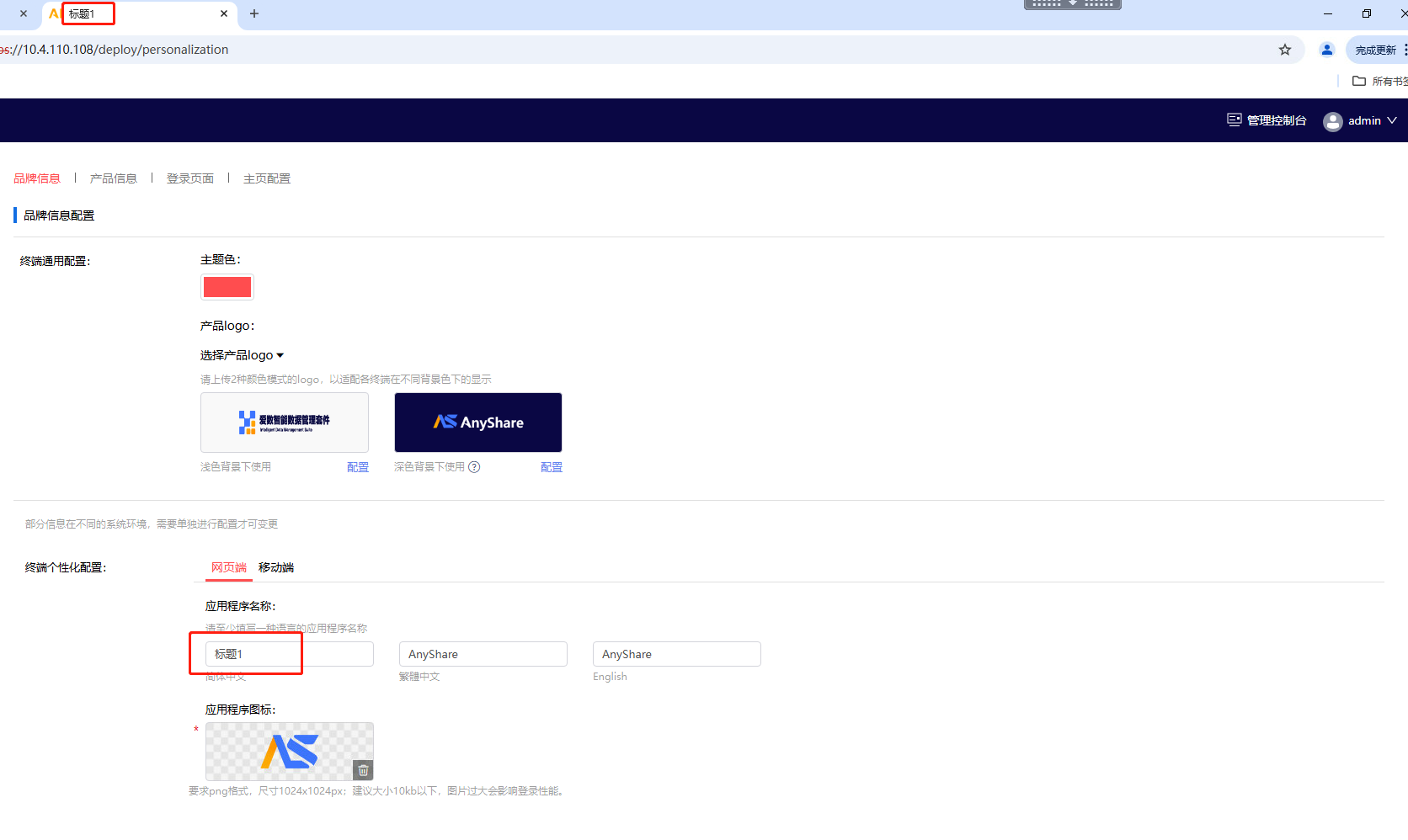This screenshot has width=1408, height=840.
Task: Click 配置 under the light-background logo
Action: tap(358, 467)
